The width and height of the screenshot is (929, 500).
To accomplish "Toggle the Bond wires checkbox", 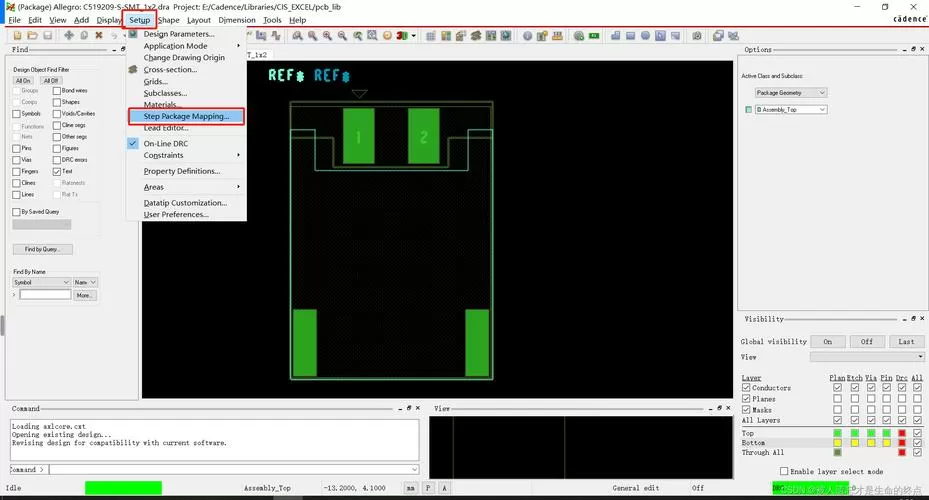I will [57, 91].
